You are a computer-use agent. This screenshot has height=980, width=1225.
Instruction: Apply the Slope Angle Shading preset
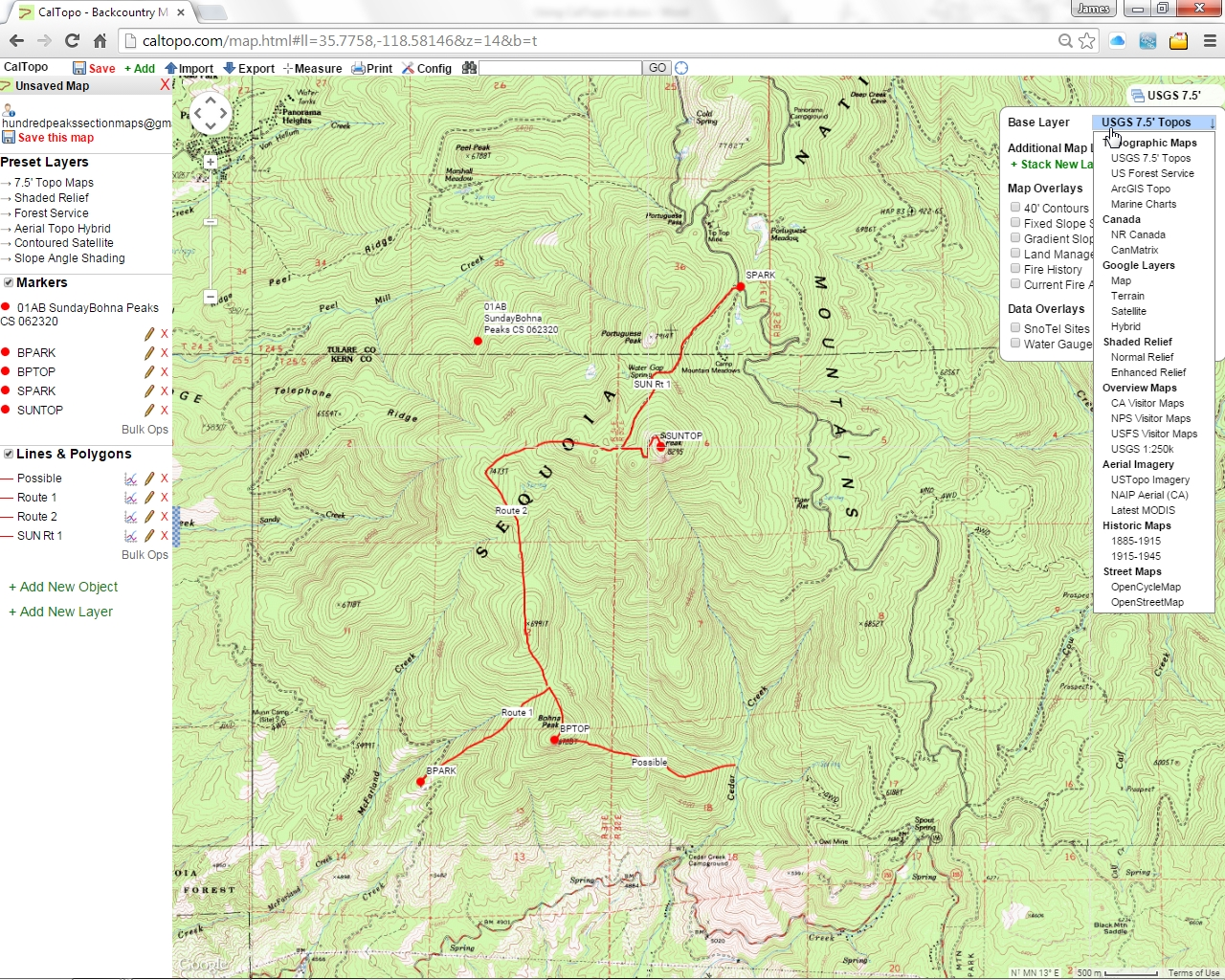point(70,258)
